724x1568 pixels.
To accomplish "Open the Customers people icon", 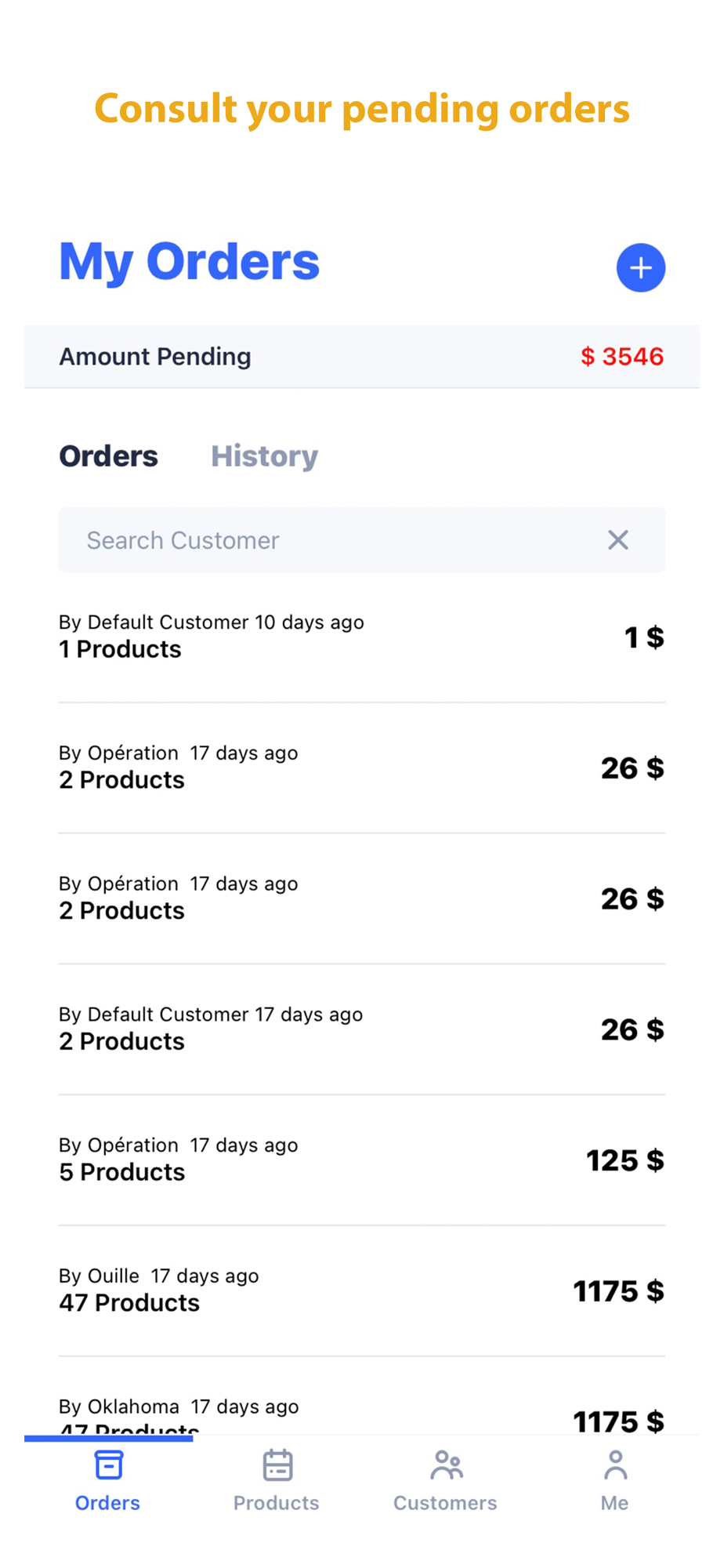I will (446, 1465).
